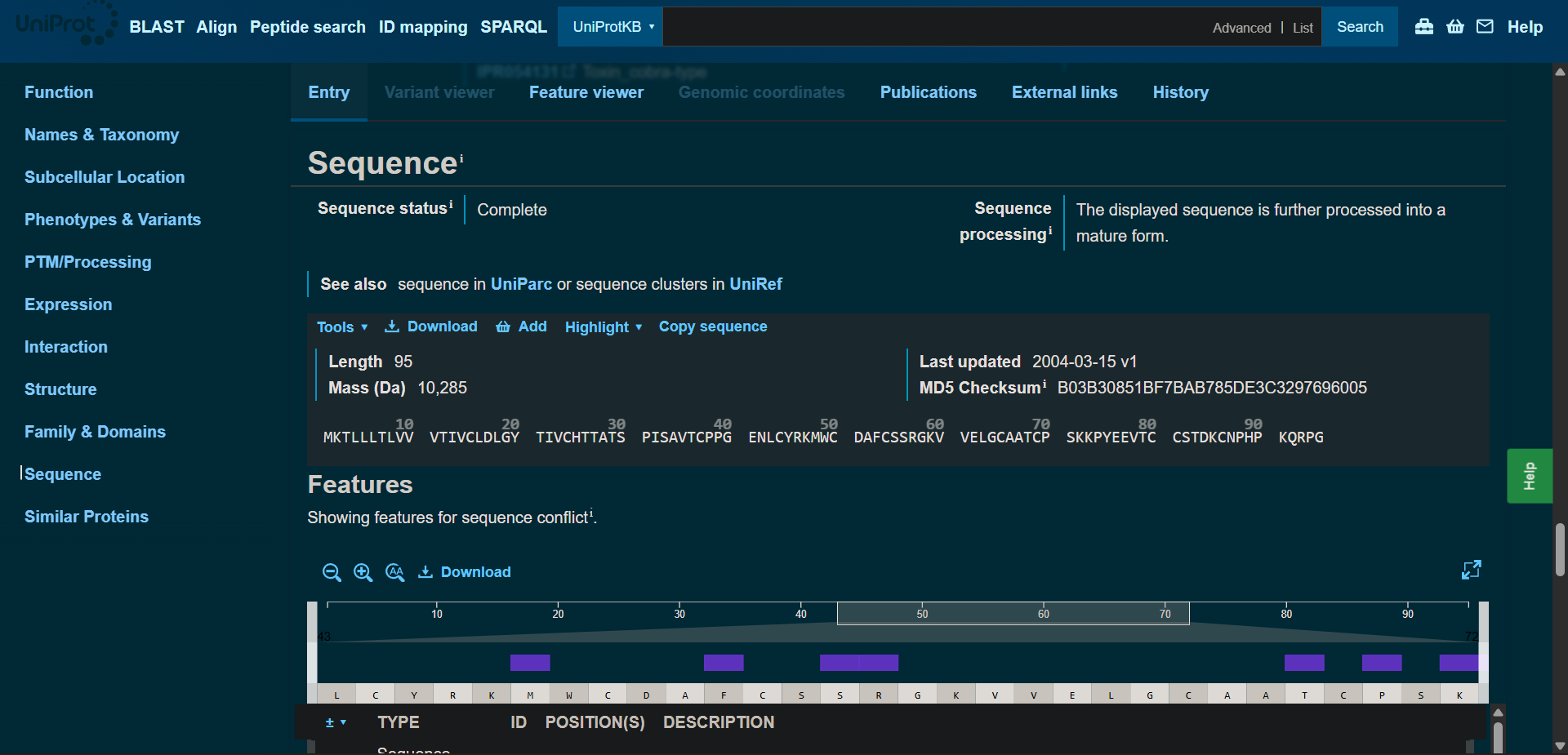Click the zoom out magnifier icon
This screenshot has width=1568, height=755.
(x=331, y=572)
